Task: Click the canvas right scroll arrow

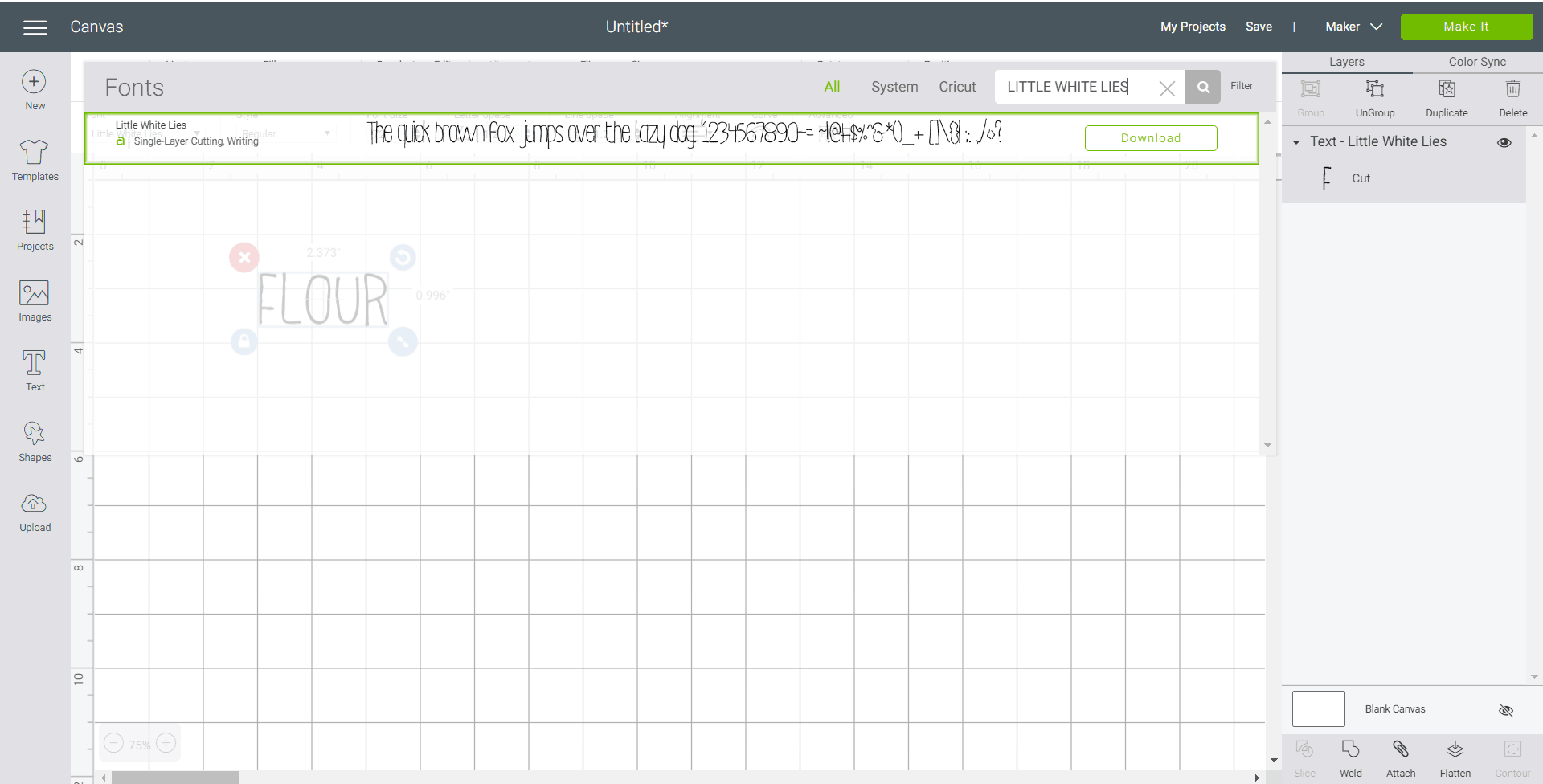Action: click(1257, 778)
